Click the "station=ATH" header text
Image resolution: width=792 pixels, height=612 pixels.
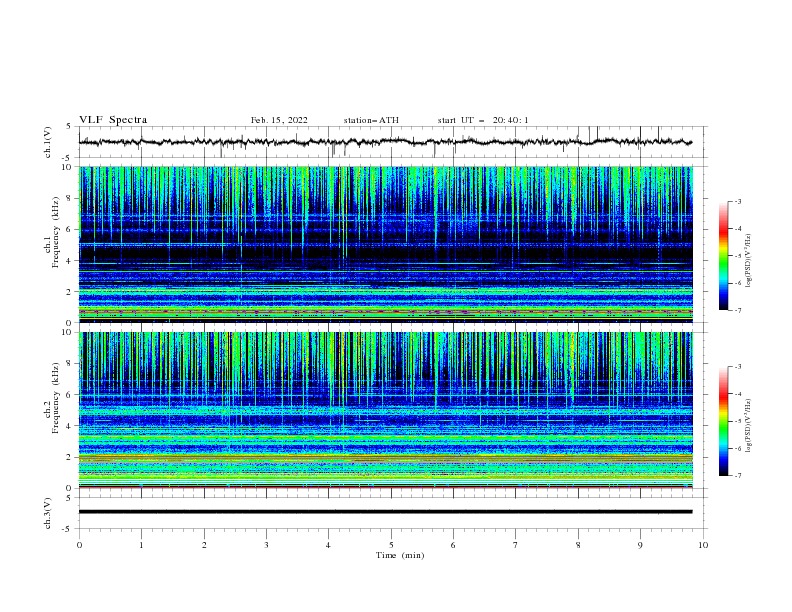tap(371, 120)
